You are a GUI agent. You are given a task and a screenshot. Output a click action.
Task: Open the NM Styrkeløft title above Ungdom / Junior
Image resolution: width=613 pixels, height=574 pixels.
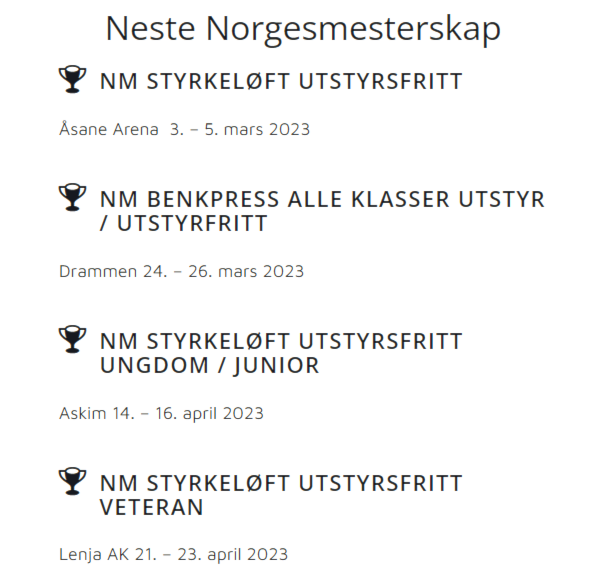coord(281,341)
